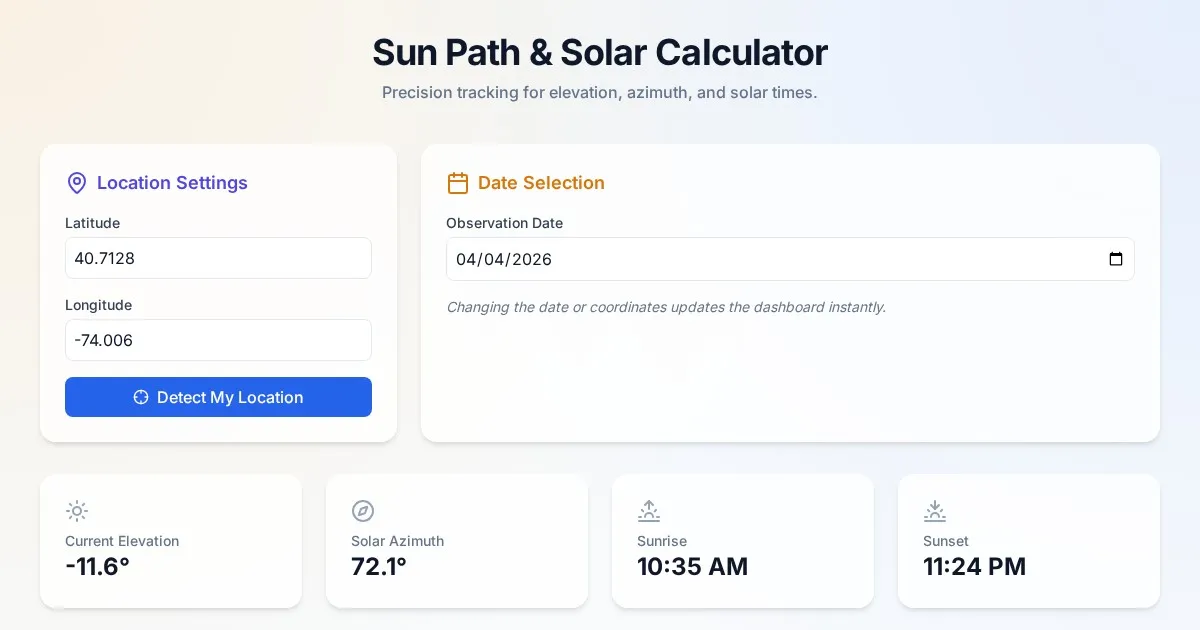Screen dimensions: 1200x630
Task: Click the sun icon above Current Elevation
Action: pos(76,511)
